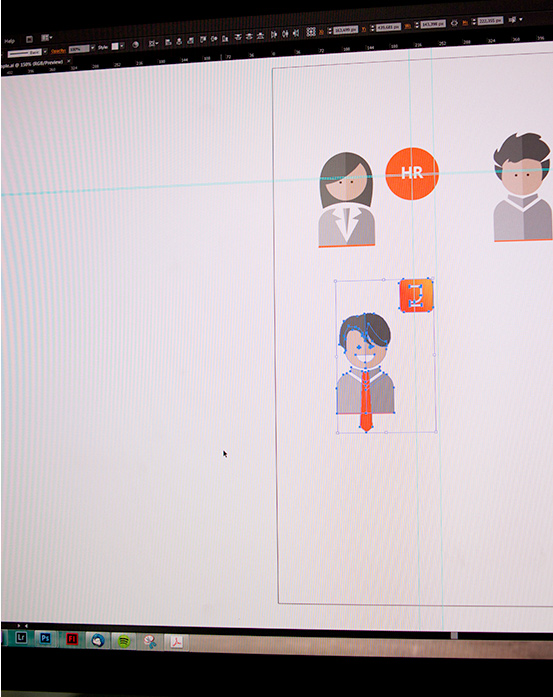Viewport: 553px width, 697px height.
Task: Expand the arrange documents dropdown
Action: pyautogui.click(x=47, y=38)
